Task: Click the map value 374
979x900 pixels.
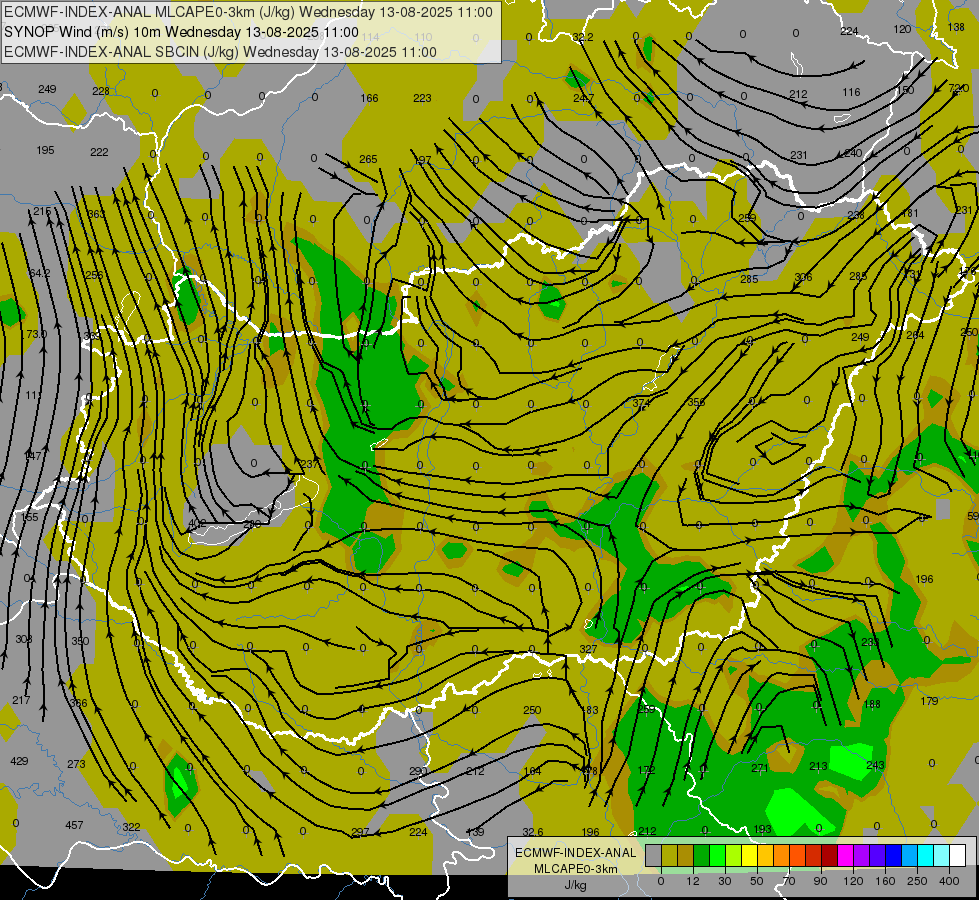Action: (641, 403)
